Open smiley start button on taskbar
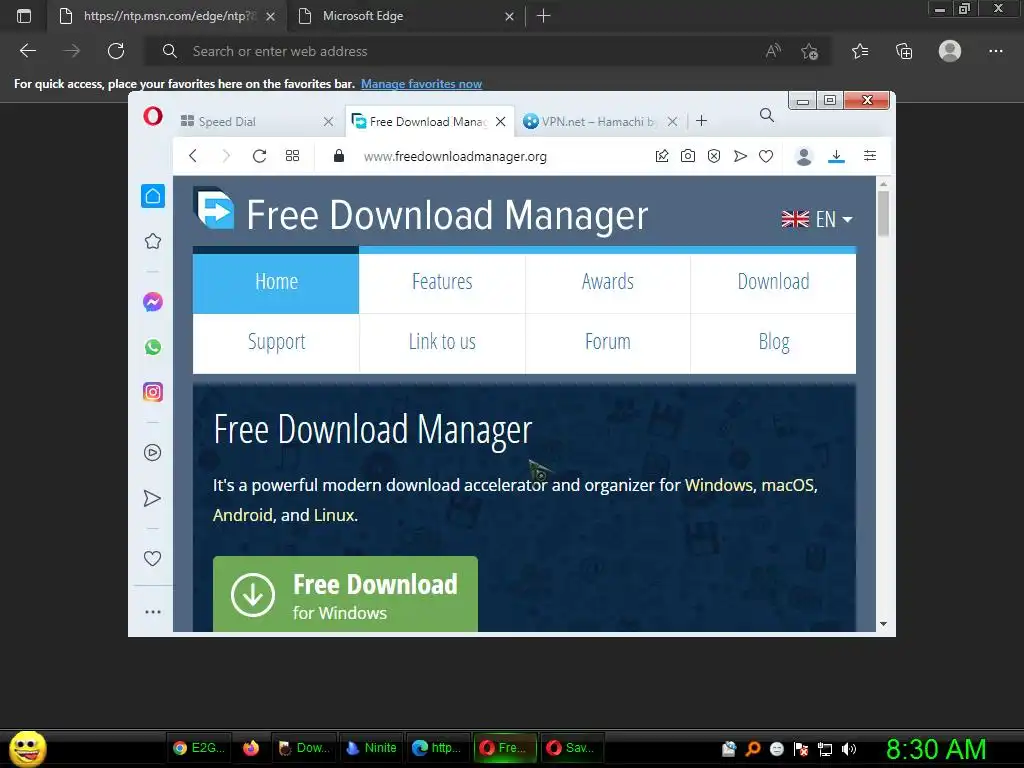1024x768 pixels. click(x=27, y=748)
